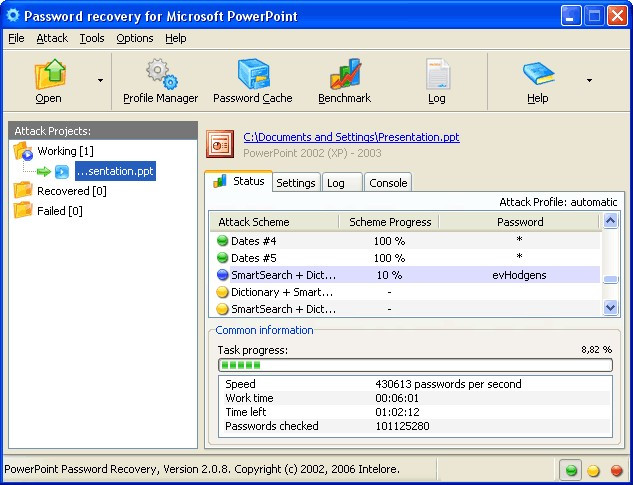Click the PowerPoint file icon
The image size is (633, 485).
click(220, 144)
